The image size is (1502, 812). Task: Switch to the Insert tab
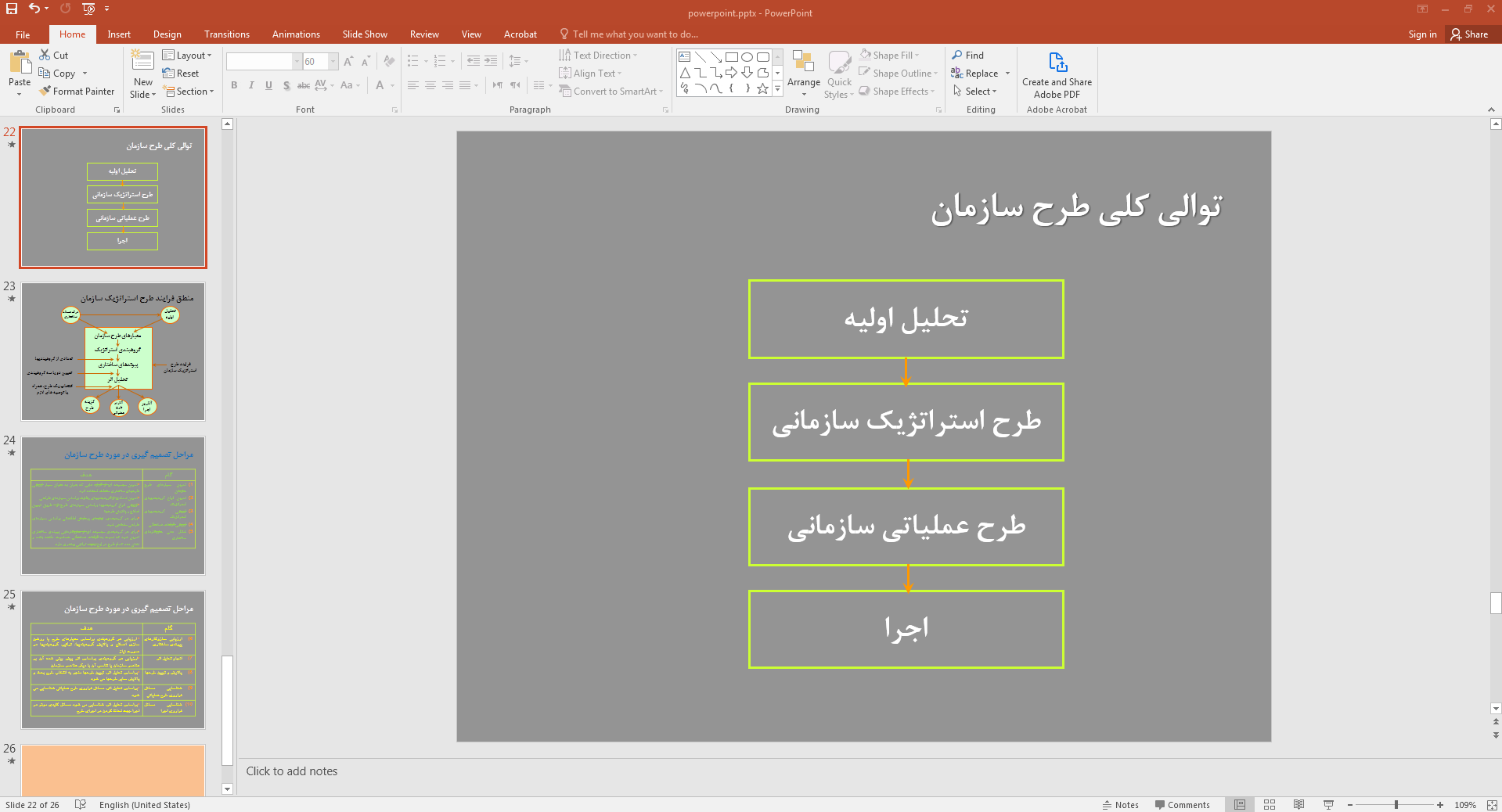[119, 34]
